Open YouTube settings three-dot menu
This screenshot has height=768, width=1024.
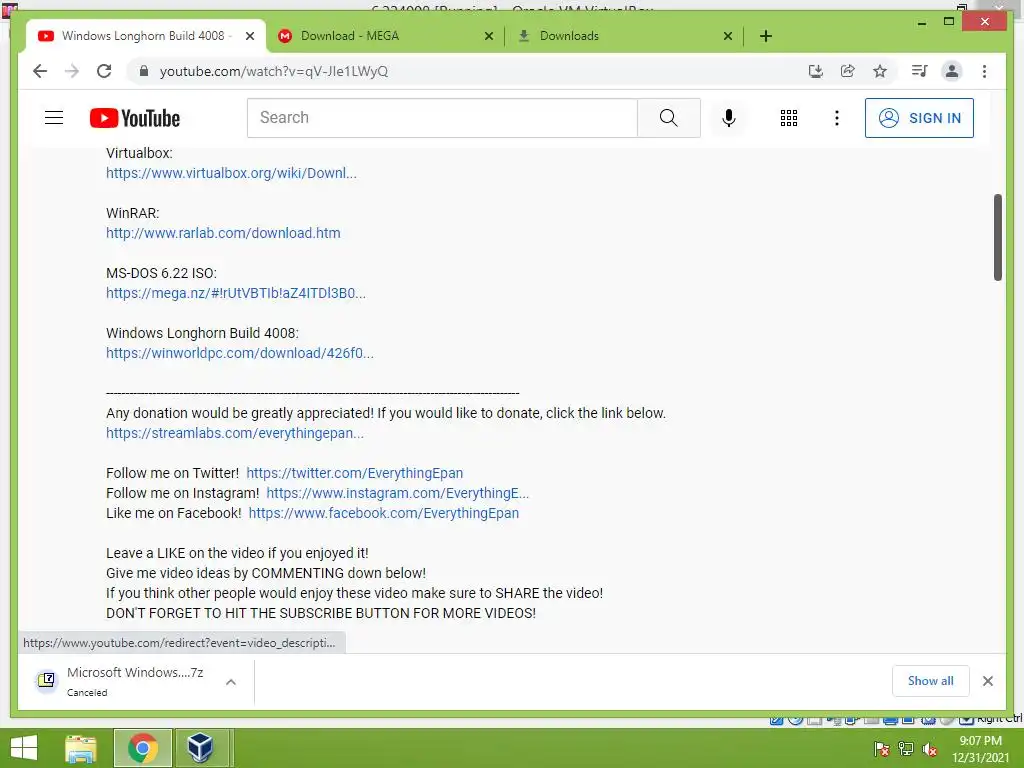[x=837, y=118]
